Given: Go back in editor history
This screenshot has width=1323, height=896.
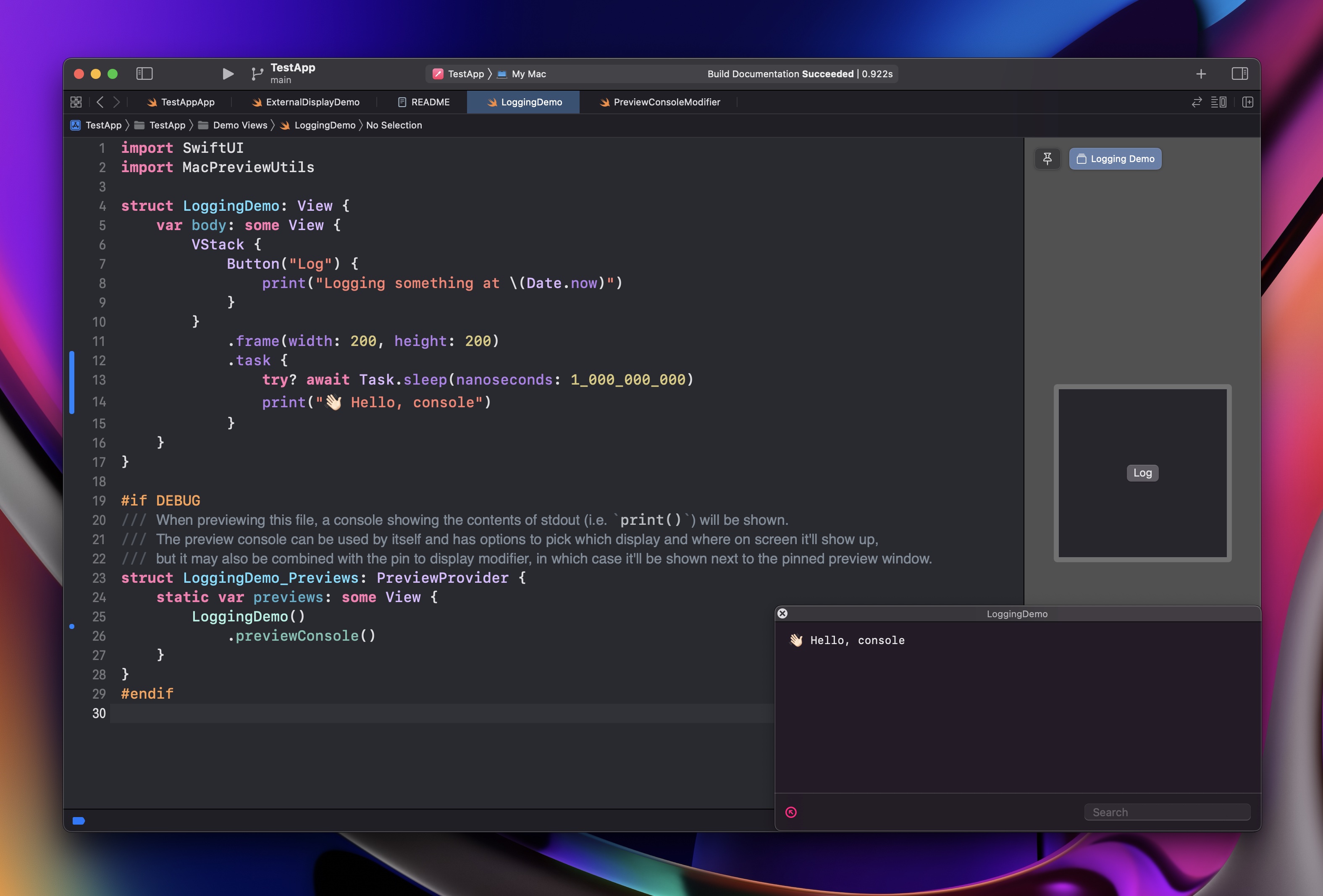Looking at the screenshot, I should pyautogui.click(x=100, y=102).
